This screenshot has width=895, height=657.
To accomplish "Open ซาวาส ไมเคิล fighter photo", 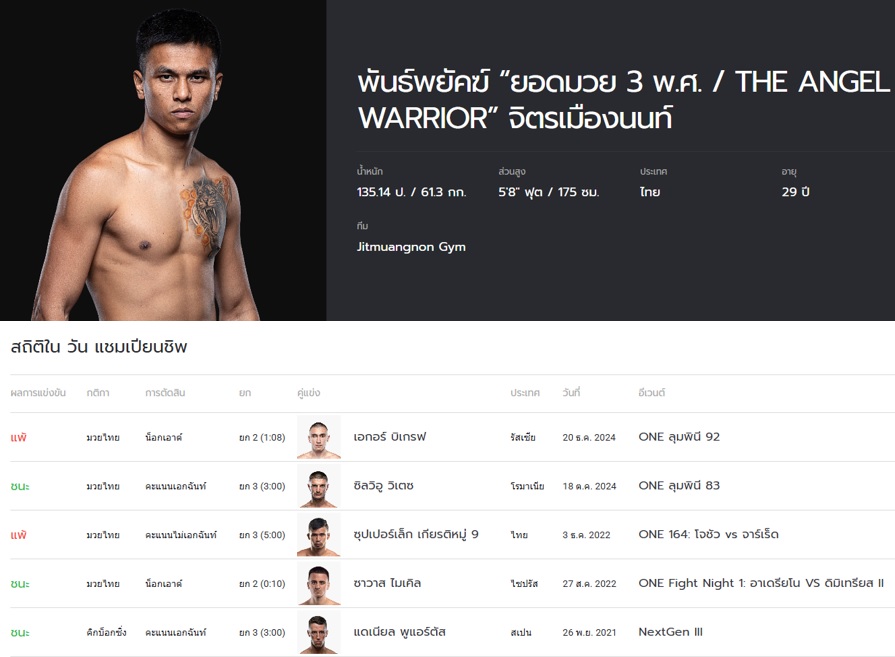I will (319, 583).
